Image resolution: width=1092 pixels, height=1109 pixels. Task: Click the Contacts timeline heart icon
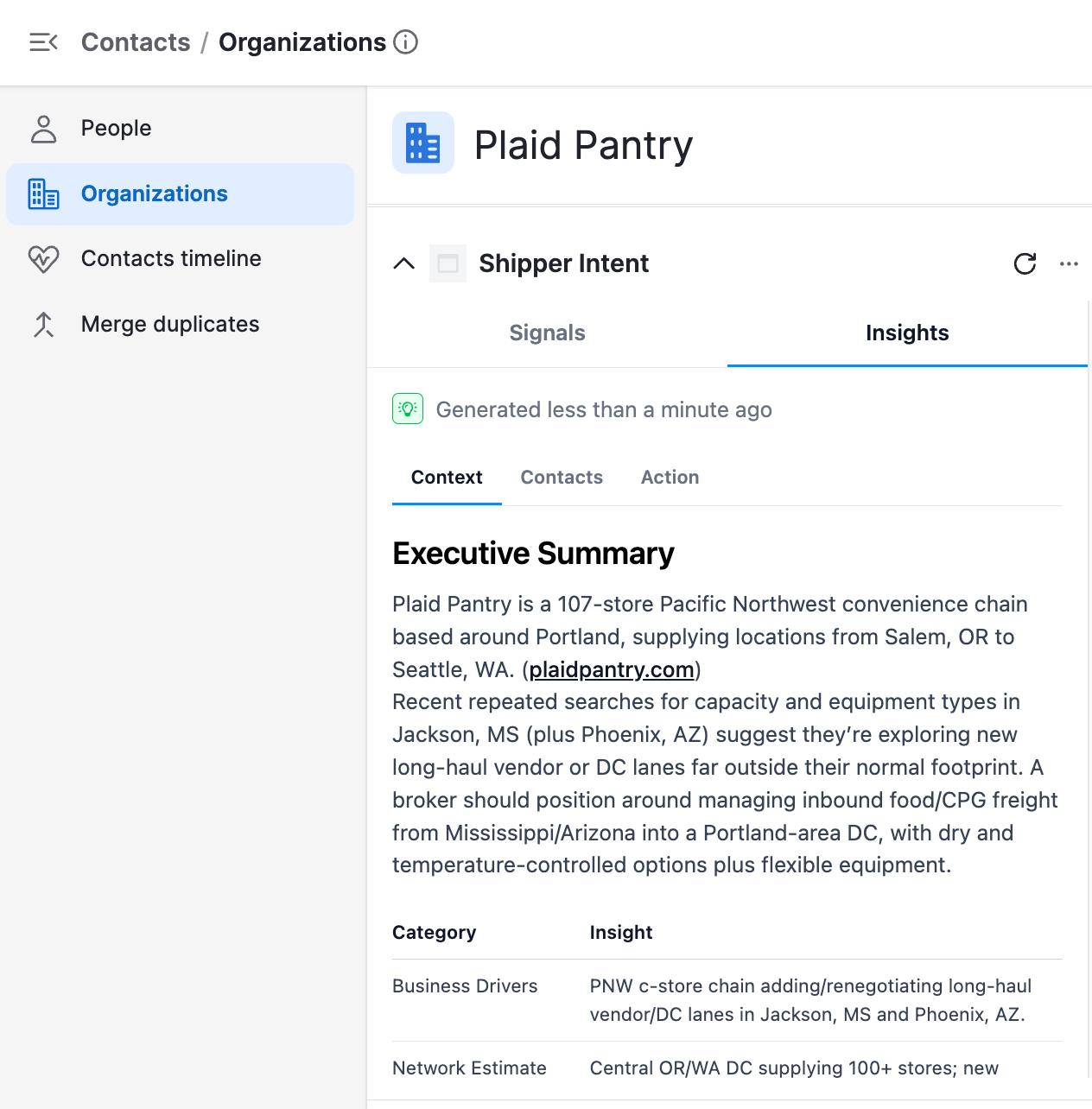(43, 259)
